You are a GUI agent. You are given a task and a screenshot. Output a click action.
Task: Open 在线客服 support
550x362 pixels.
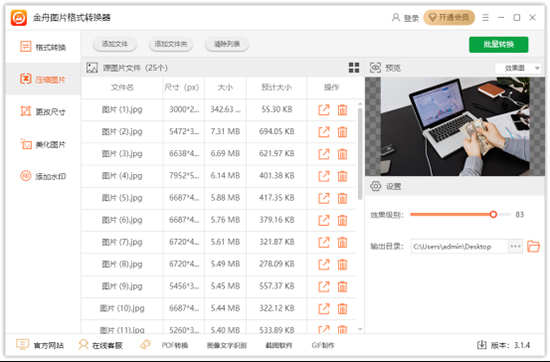(x=100, y=345)
